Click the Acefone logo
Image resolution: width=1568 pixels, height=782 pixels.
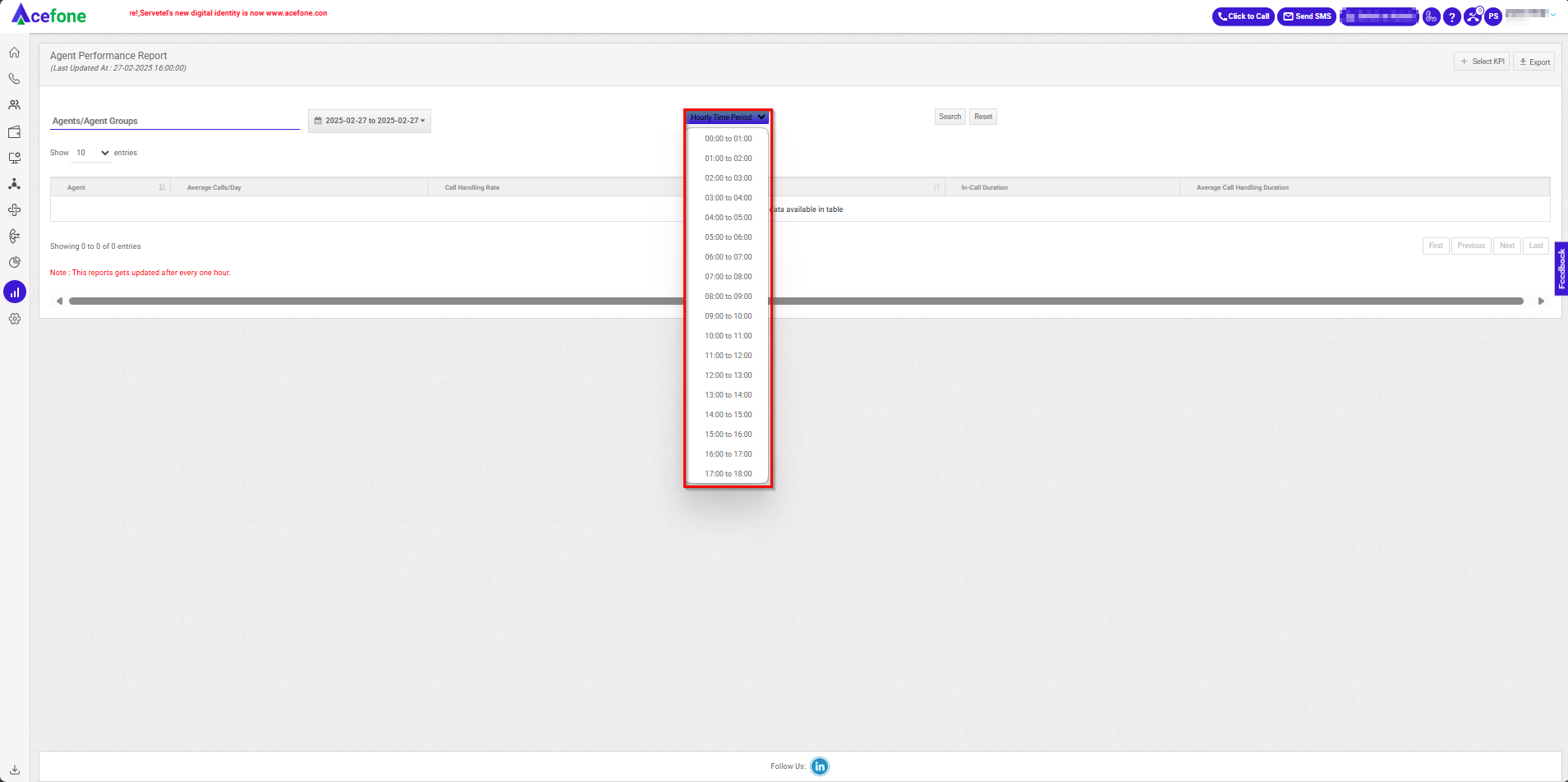pyautogui.click(x=48, y=15)
